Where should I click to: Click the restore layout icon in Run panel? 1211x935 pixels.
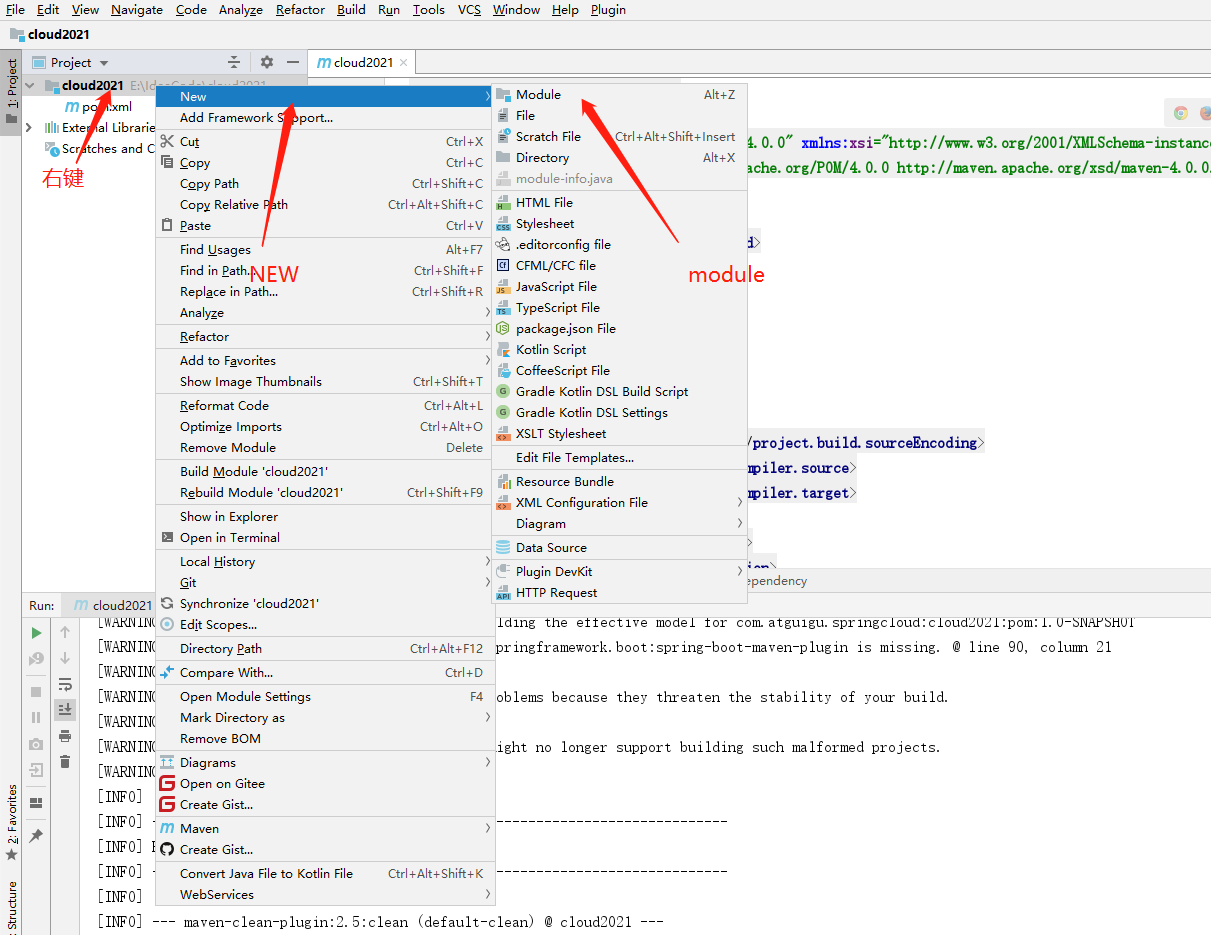point(36,802)
